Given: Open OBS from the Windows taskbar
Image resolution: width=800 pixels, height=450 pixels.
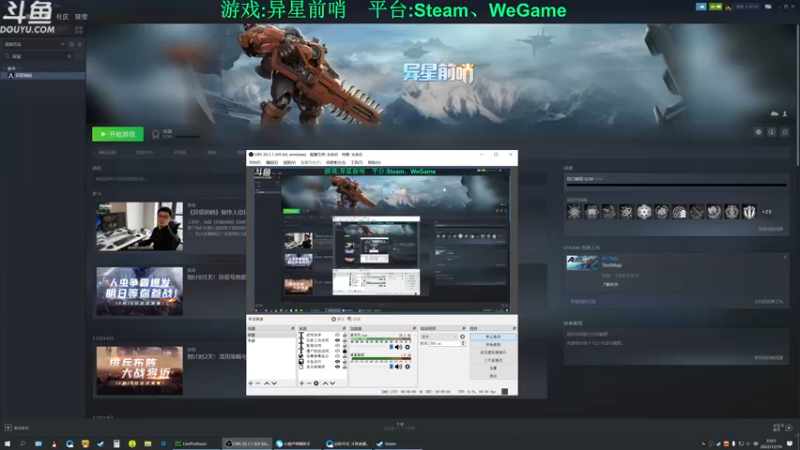Looking at the screenshot, I should click(247, 443).
